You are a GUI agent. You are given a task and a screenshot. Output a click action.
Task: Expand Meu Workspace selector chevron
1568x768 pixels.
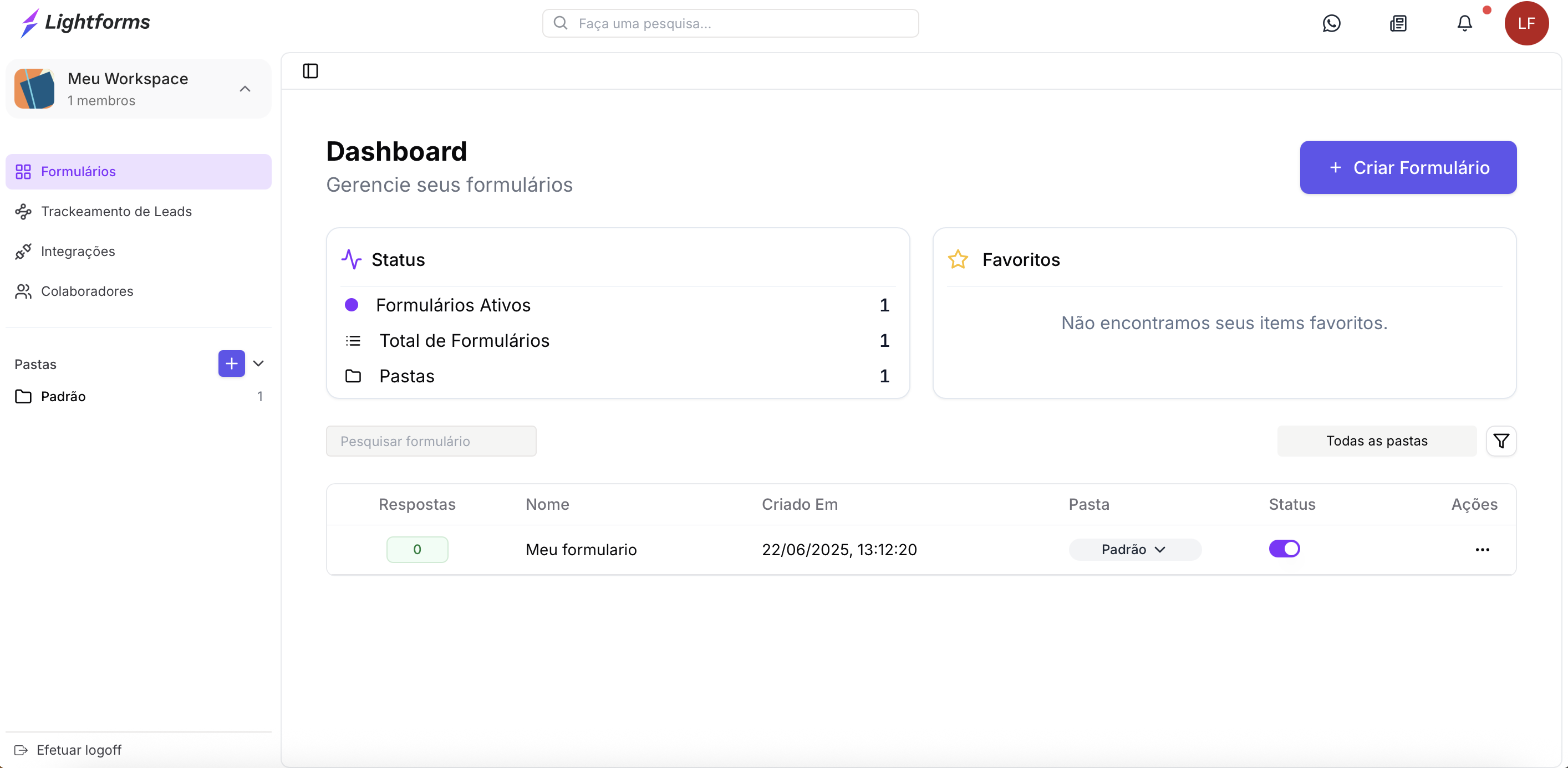point(245,89)
